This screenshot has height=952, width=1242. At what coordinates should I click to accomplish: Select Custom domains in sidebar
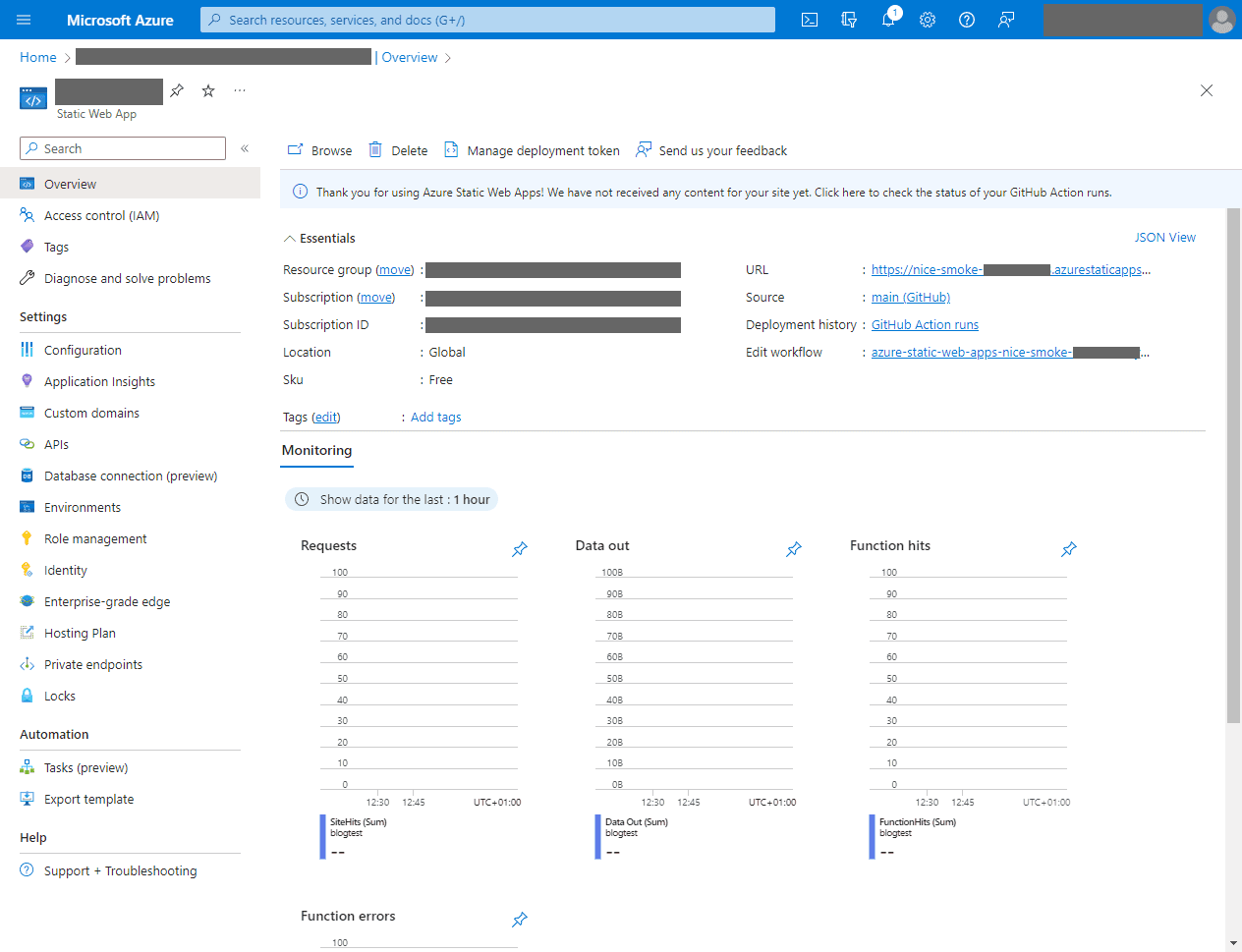coord(91,414)
